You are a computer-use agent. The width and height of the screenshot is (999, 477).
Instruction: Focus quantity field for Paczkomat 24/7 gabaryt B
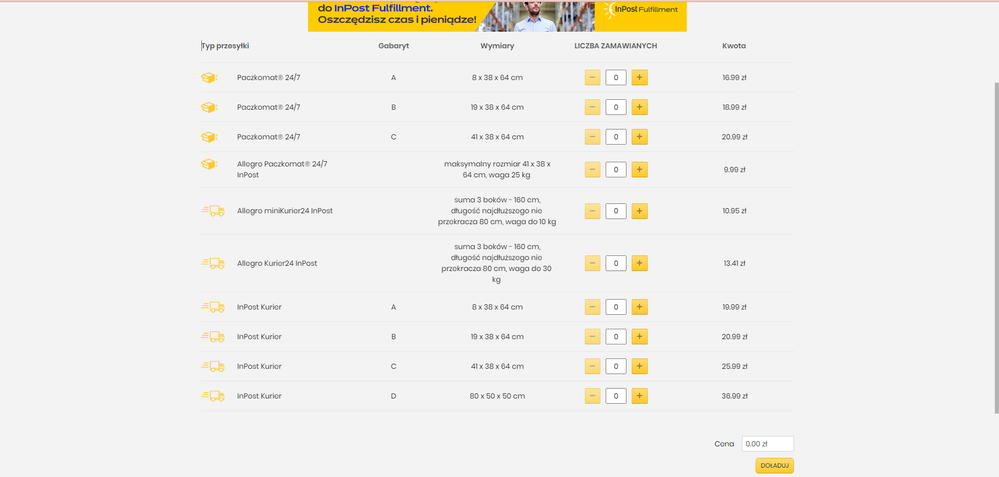[615, 107]
